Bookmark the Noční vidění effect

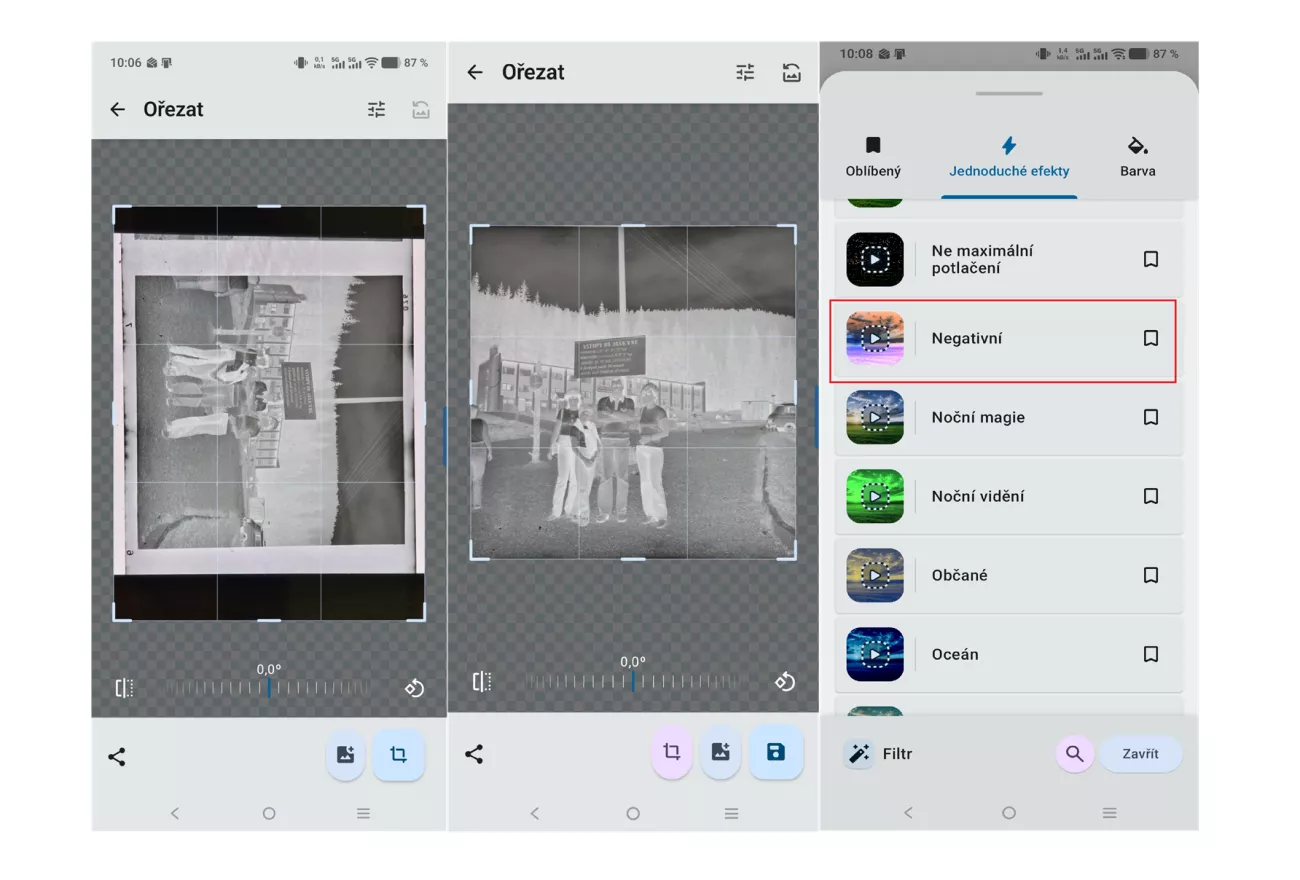(x=1151, y=496)
